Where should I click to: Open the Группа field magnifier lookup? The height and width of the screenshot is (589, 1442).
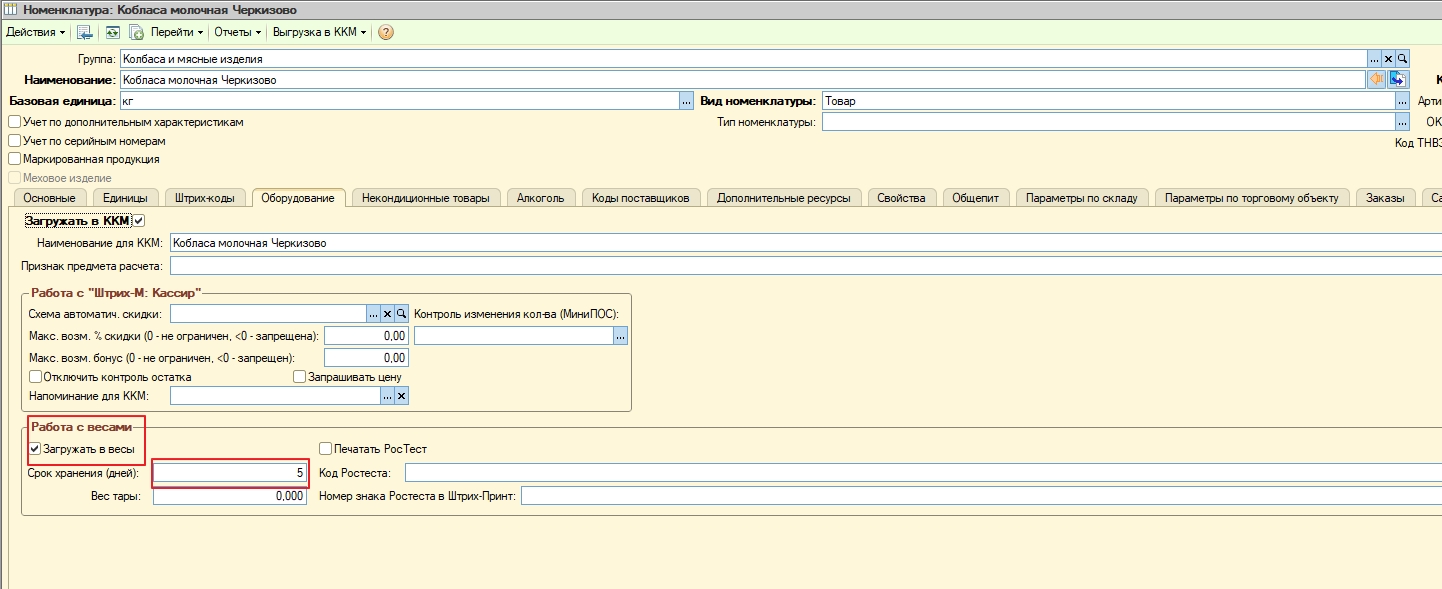pyautogui.click(x=1402, y=59)
